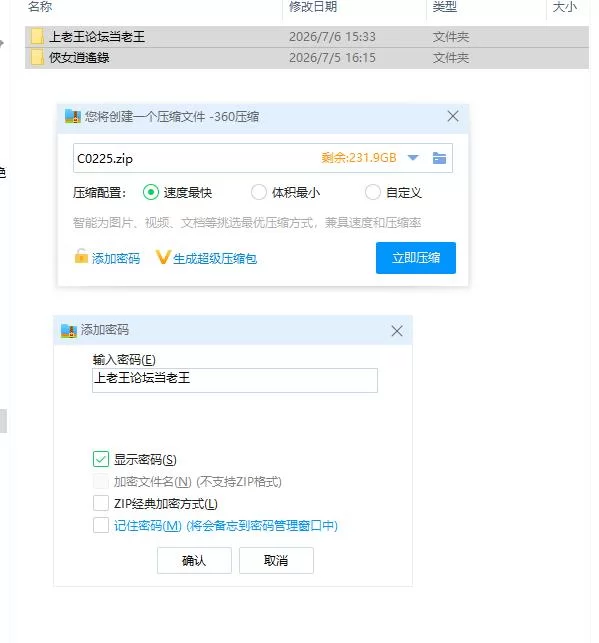
Task: Sort the file list by the 名称 column
Action: click(40, 7)
